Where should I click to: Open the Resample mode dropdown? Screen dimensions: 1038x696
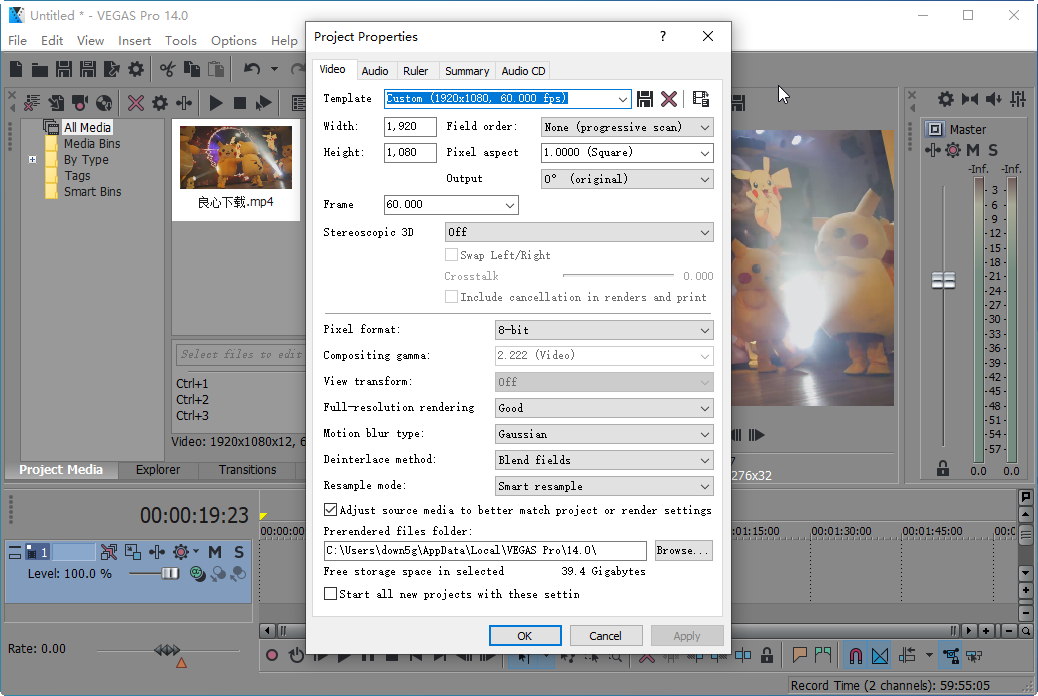tap(704, 487)
